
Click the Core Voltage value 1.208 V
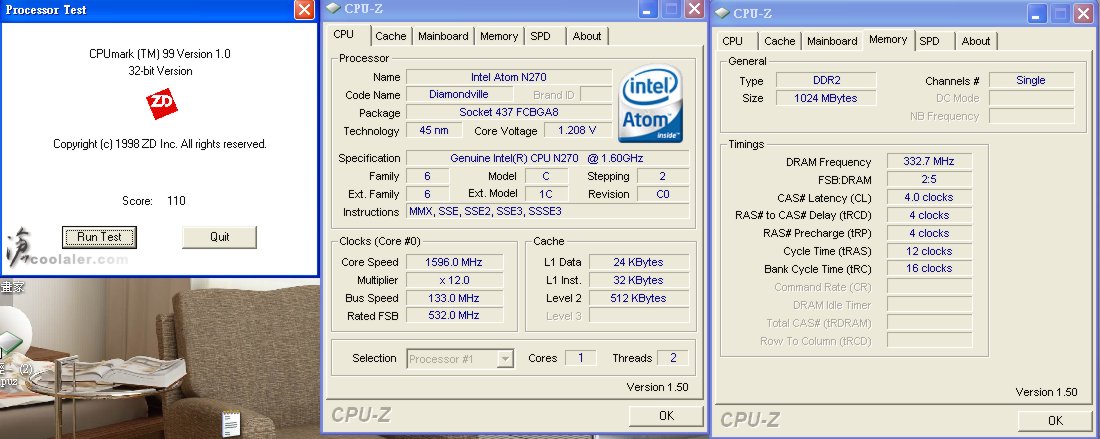[x=577, y=130]
